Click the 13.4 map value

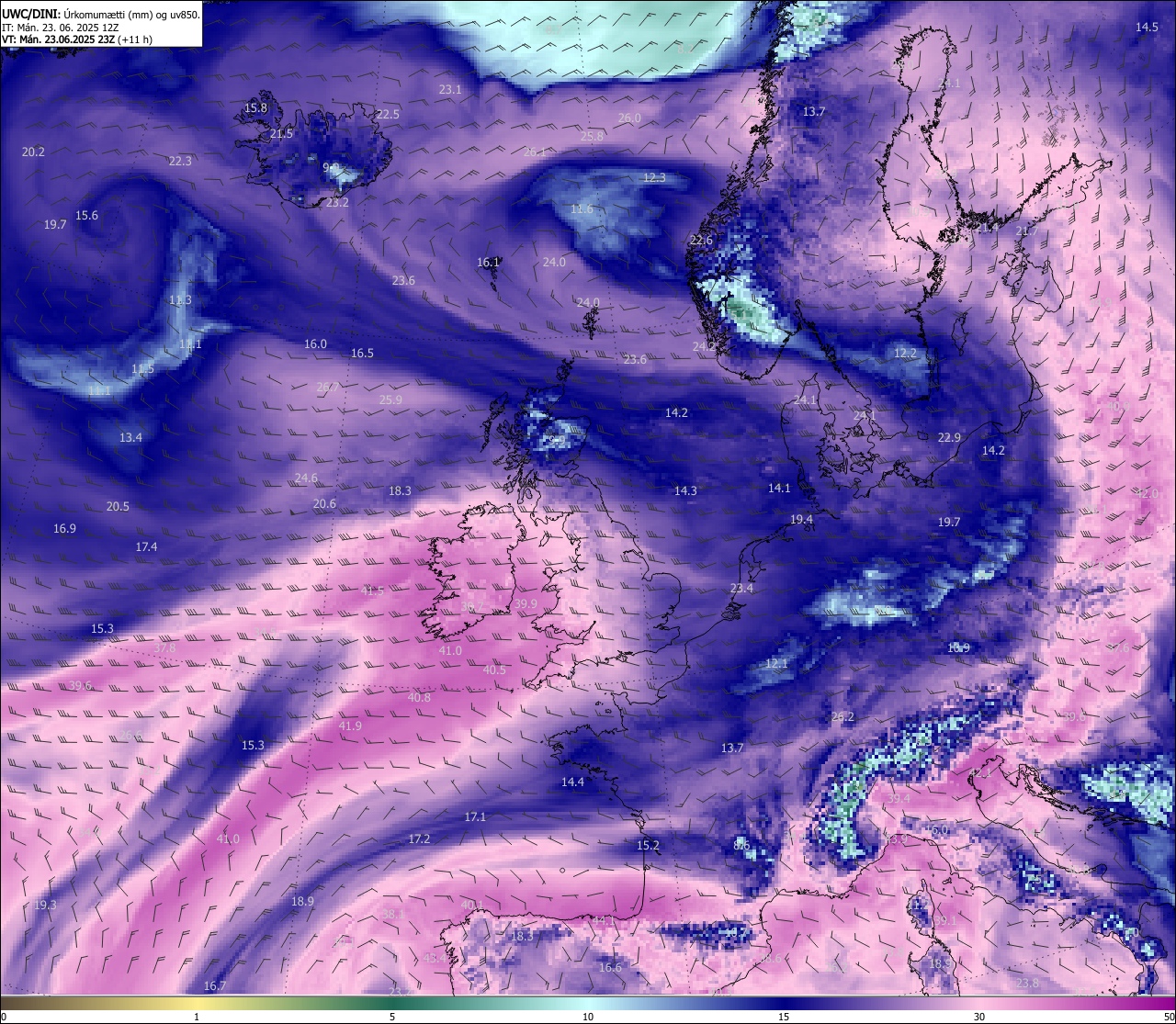tap(130, 438)
